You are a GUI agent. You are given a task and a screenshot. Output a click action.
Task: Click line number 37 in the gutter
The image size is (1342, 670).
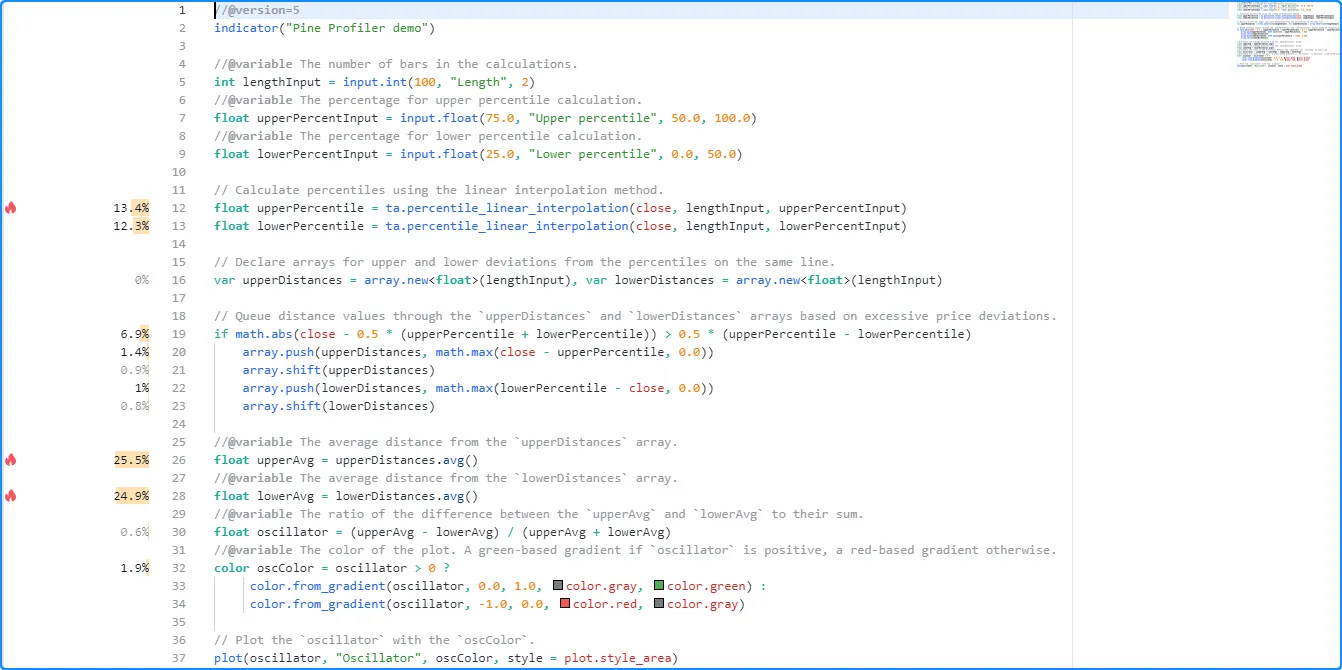(178, 658)
